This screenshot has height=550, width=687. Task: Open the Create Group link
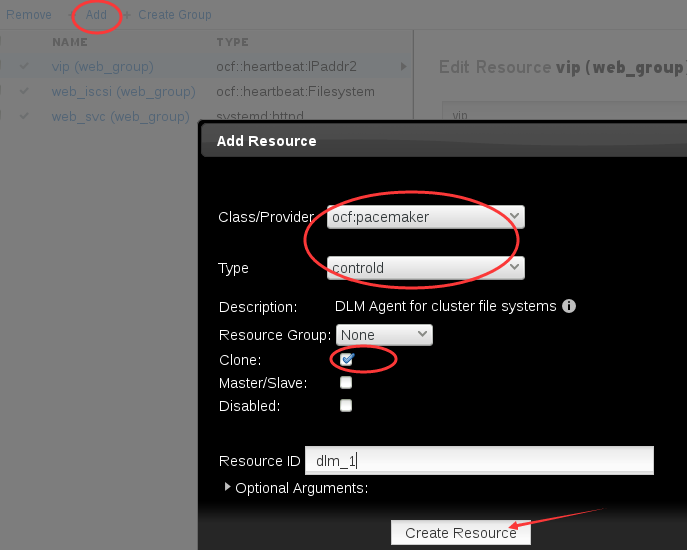click(x=175, y=15)
